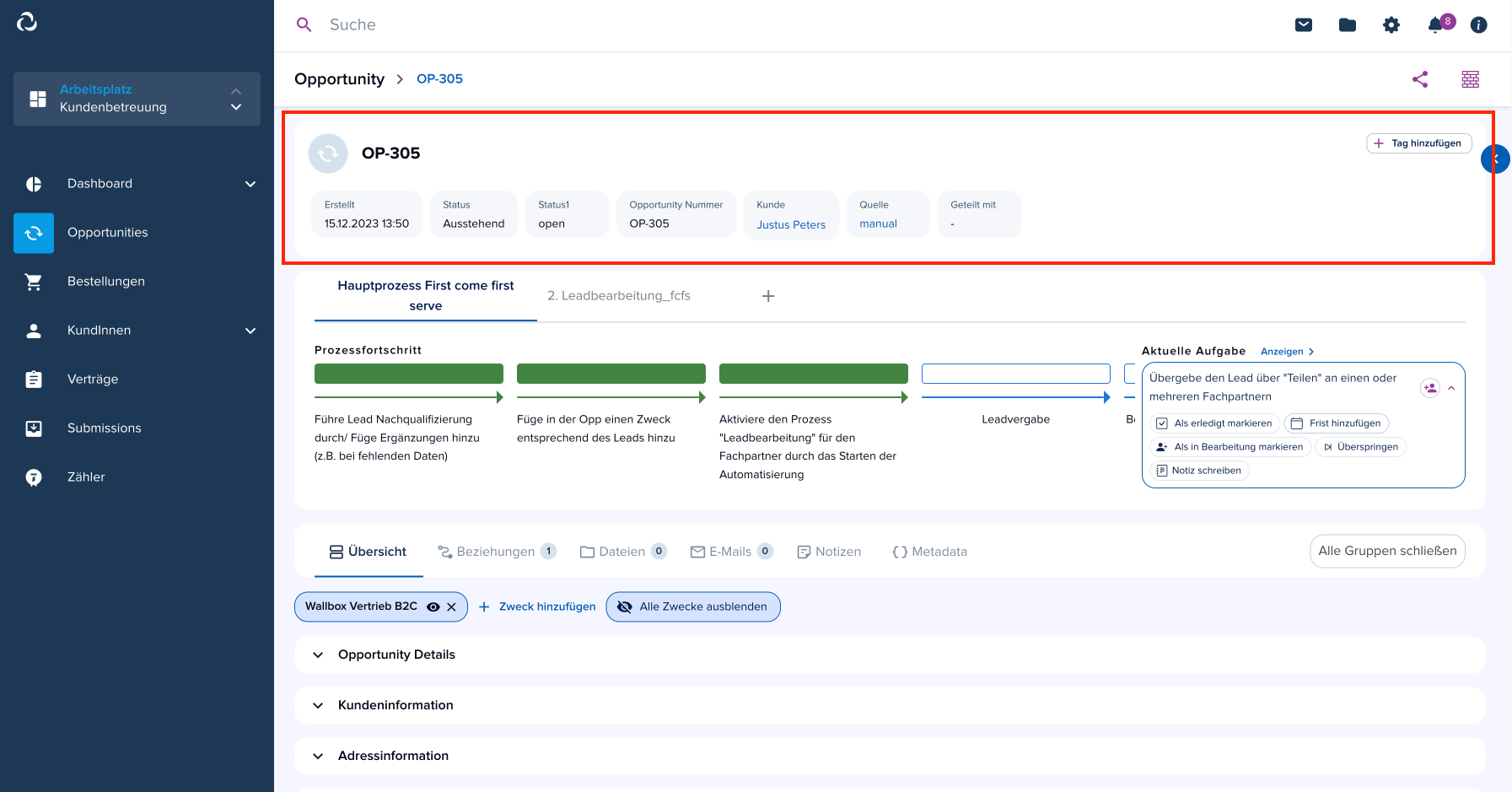
Task: Click the Bestellungen cart icon
Action: click(x=34, y=282)
